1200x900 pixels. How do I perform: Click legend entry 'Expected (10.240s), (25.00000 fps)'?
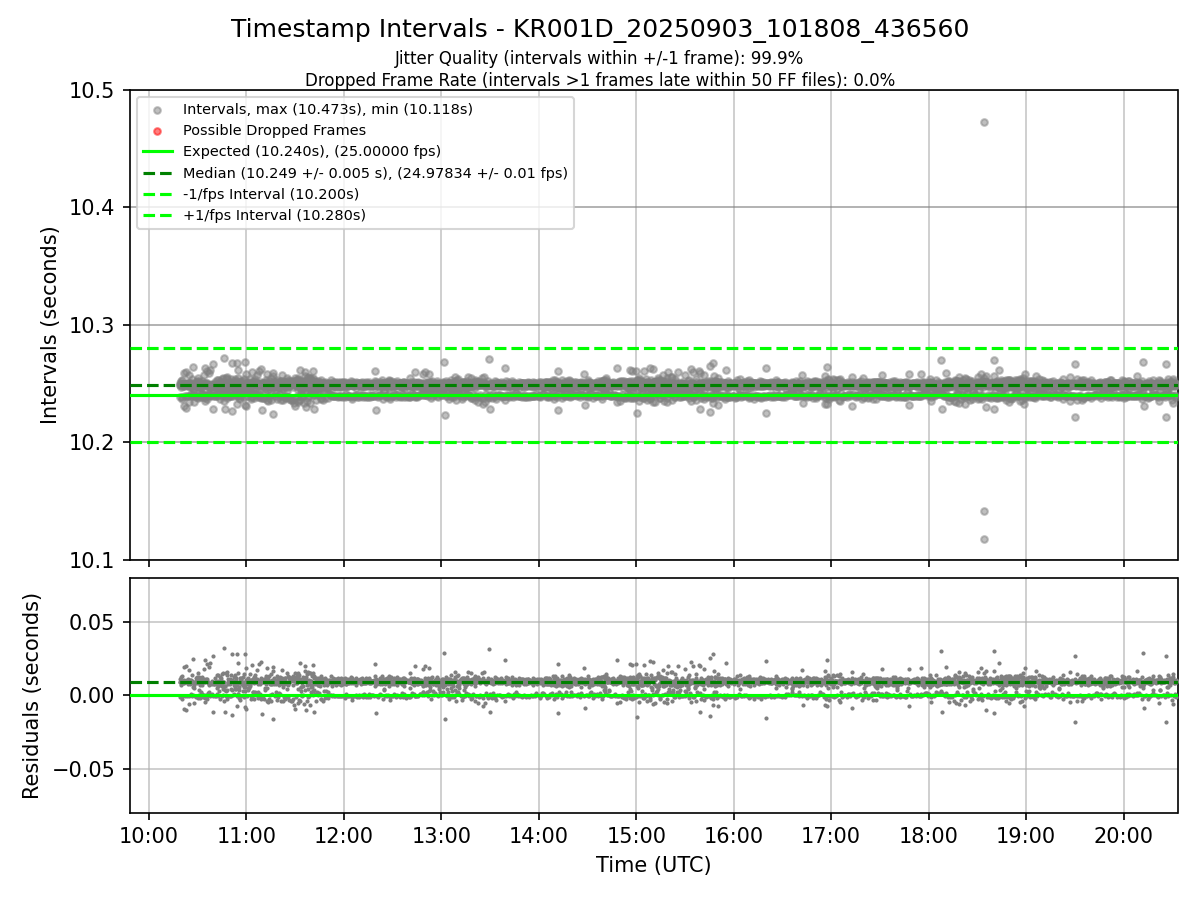312,151
